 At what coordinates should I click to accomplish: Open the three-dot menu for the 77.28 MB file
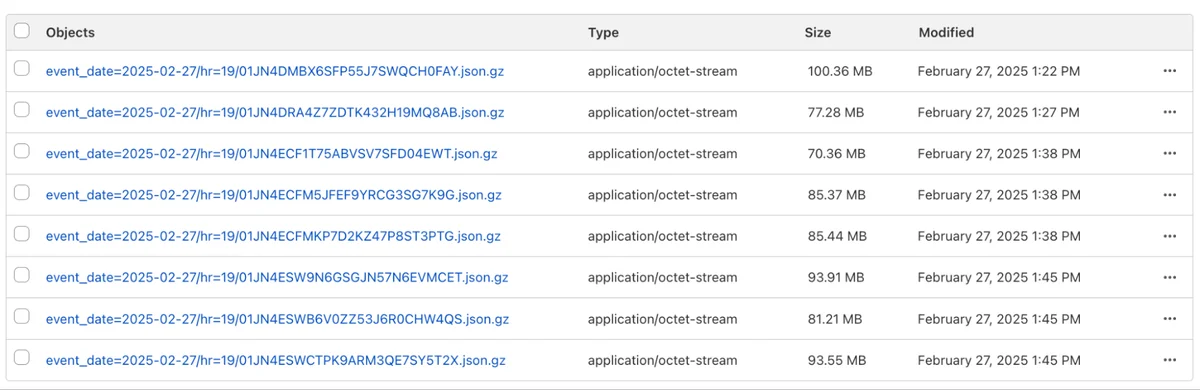[1169, 112]
